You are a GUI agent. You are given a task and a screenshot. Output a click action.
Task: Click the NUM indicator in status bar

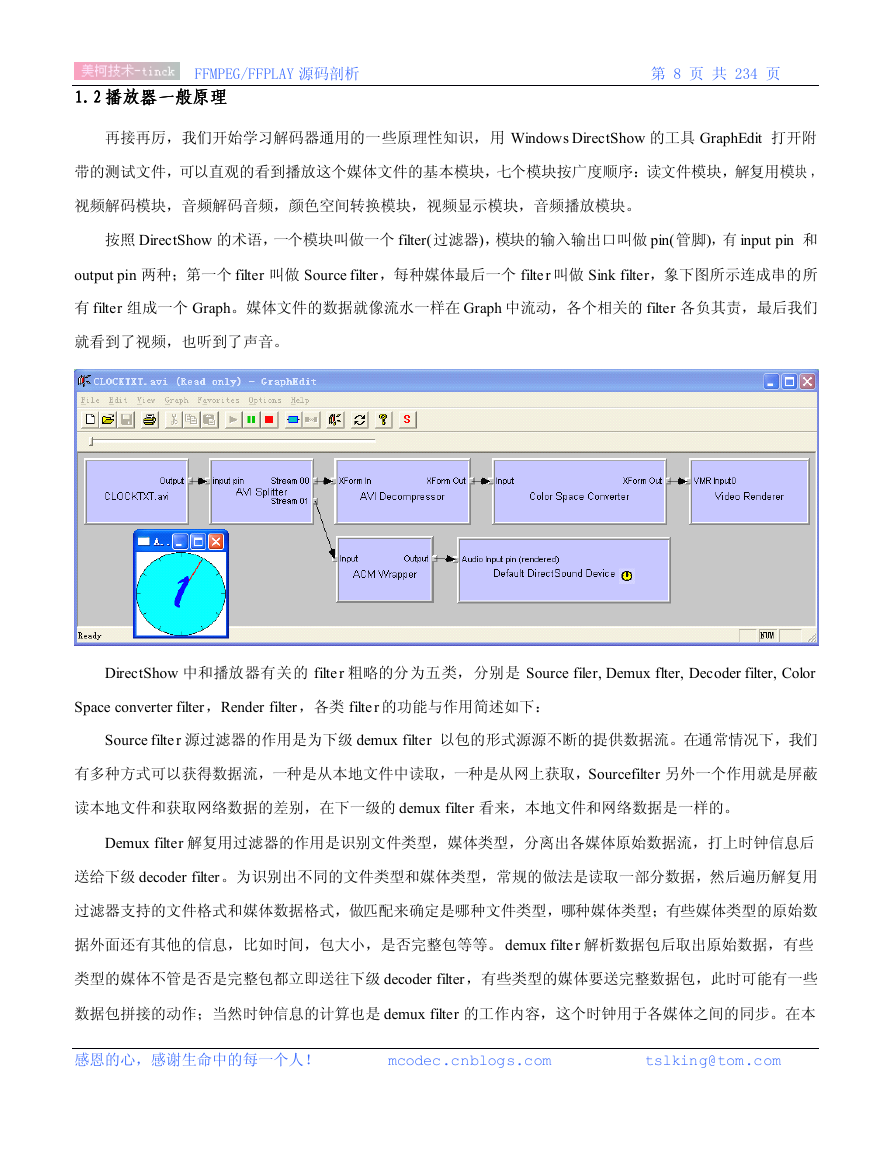point(767,636)
